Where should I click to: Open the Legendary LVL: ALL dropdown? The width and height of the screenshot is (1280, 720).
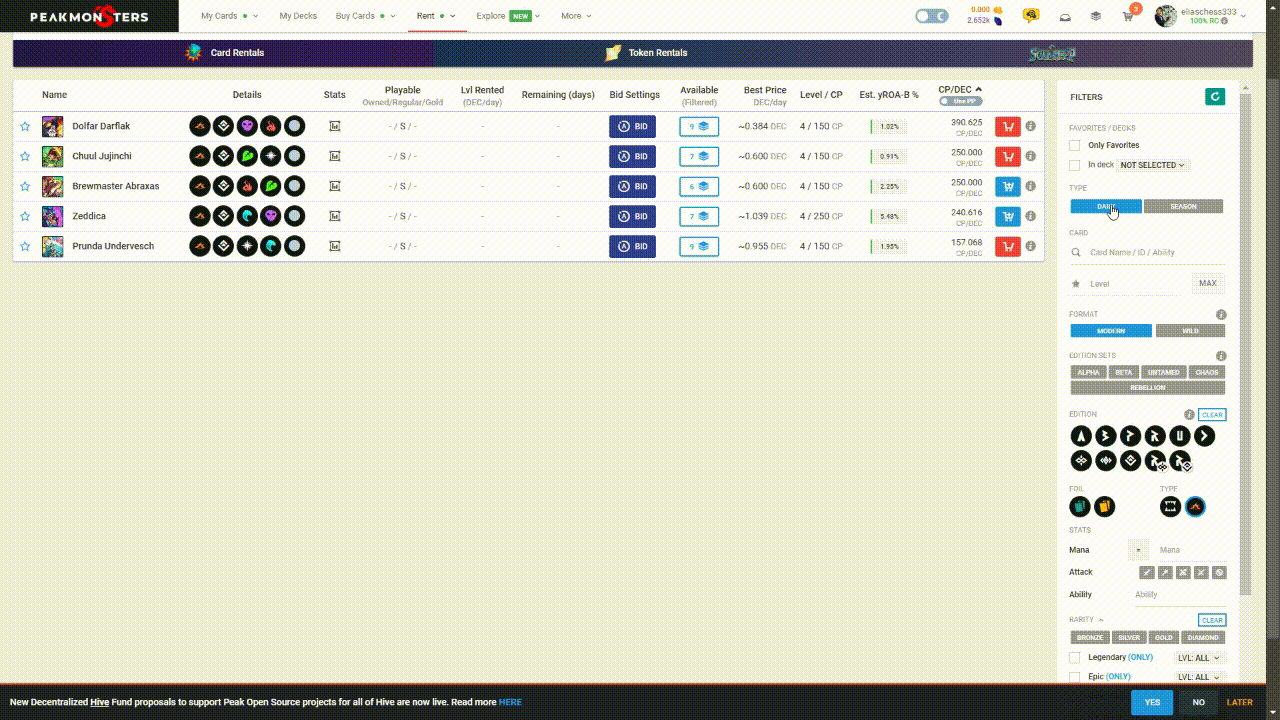1200,658
